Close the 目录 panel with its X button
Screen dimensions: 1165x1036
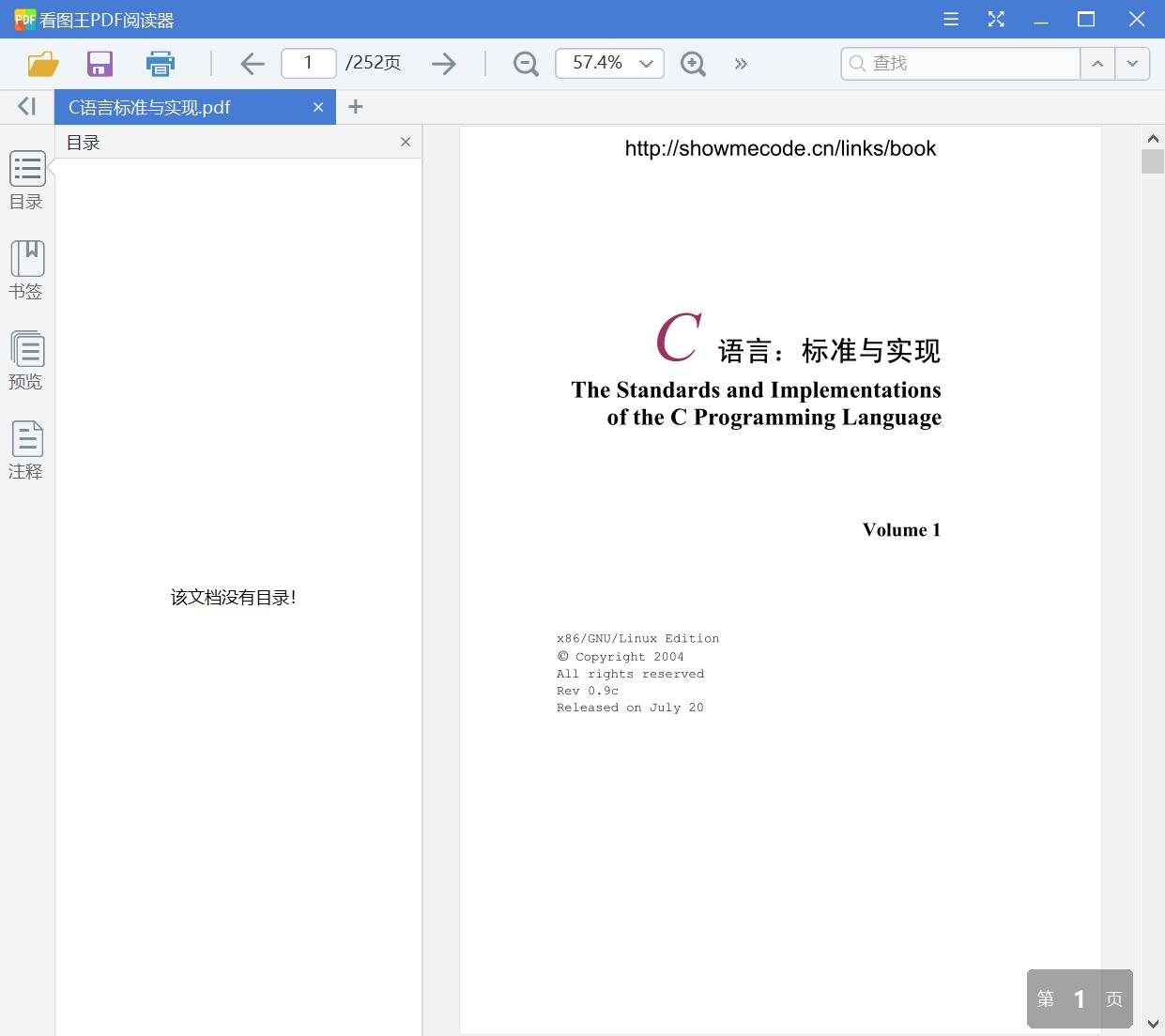(406, 142)
